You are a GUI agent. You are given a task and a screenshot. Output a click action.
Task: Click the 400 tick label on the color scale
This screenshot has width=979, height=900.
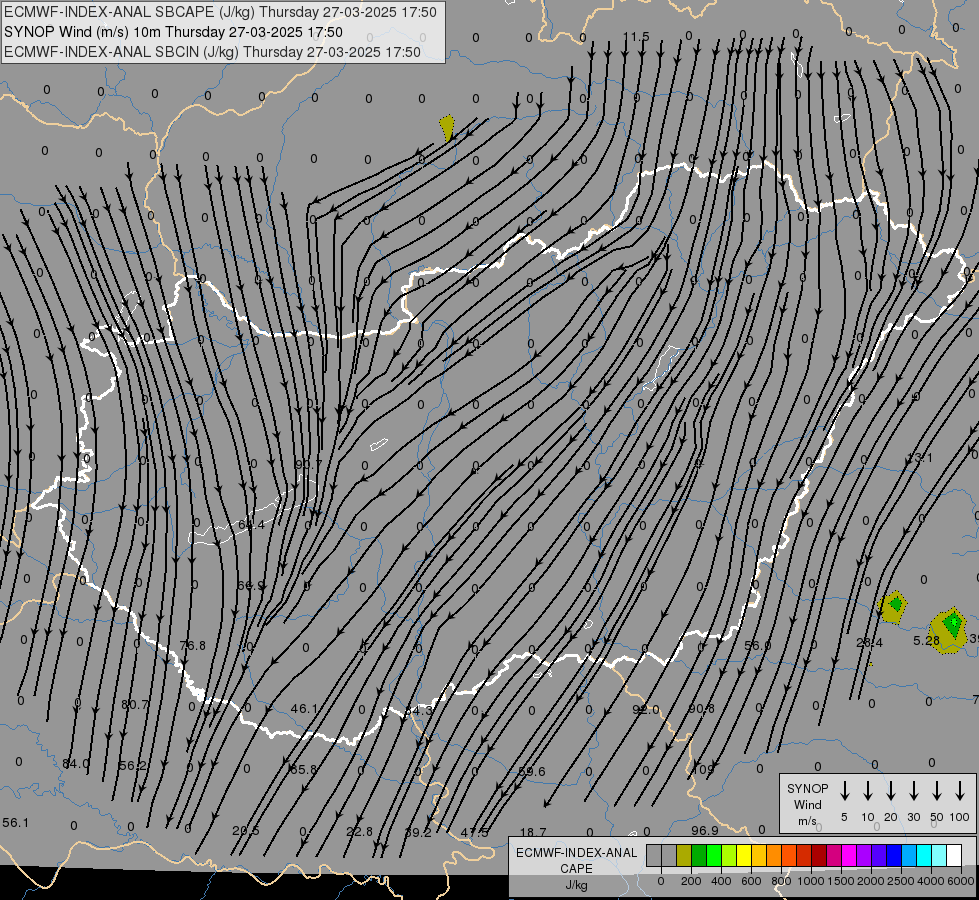pos(721,881)
